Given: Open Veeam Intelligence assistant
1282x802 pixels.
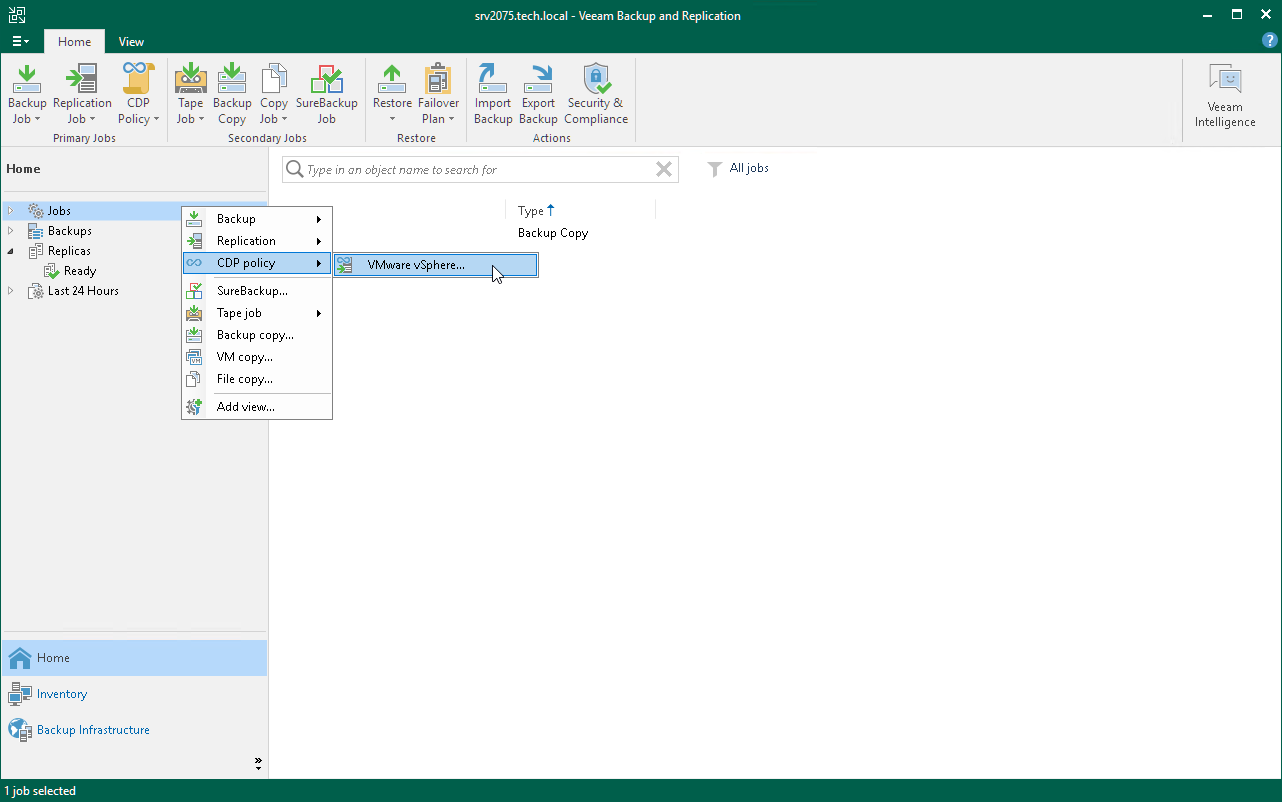Looking at the screenshot, I should pos(1225,96).
